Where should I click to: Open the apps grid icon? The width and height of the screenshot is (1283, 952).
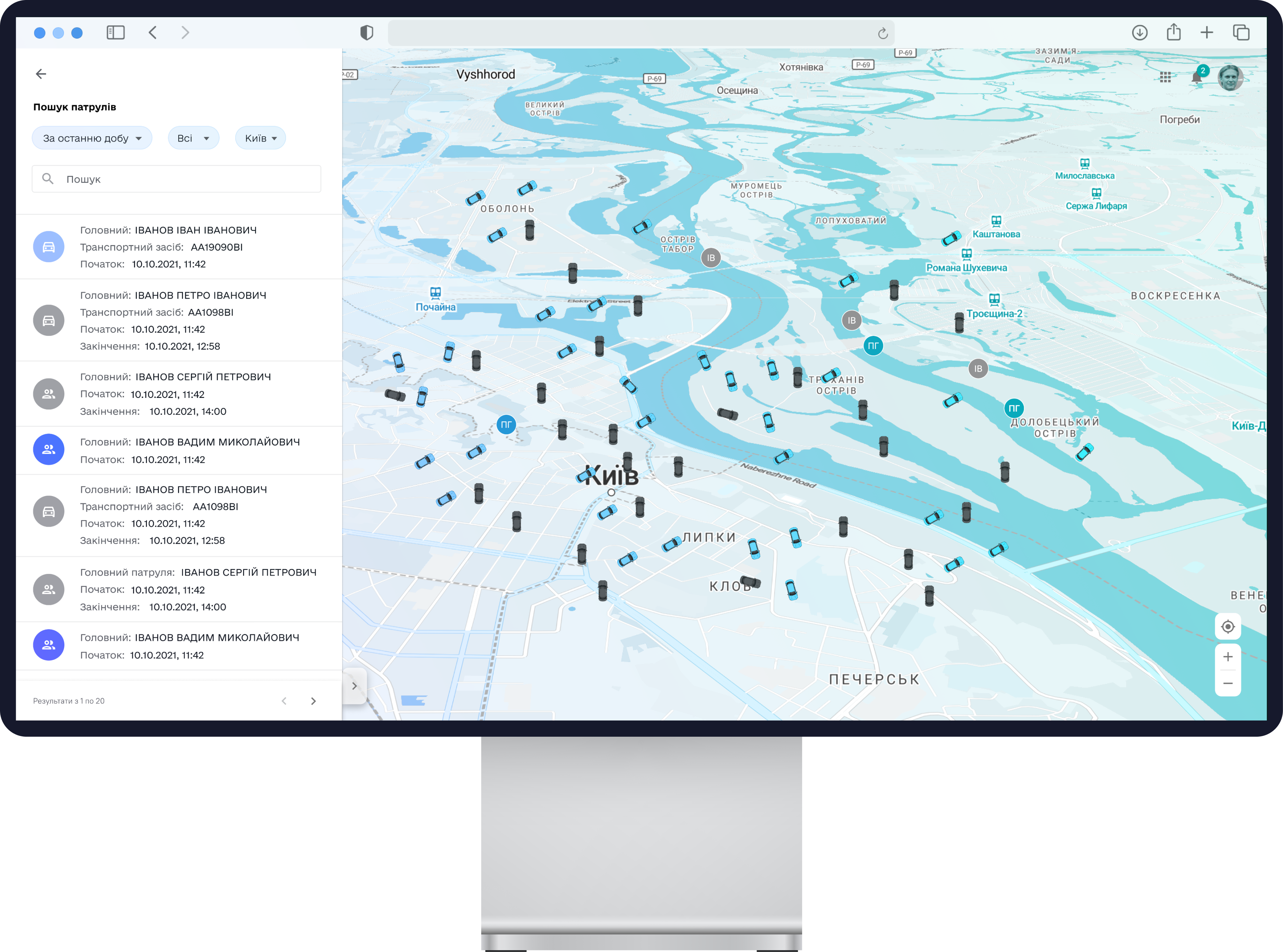(x=1165, y=77)
